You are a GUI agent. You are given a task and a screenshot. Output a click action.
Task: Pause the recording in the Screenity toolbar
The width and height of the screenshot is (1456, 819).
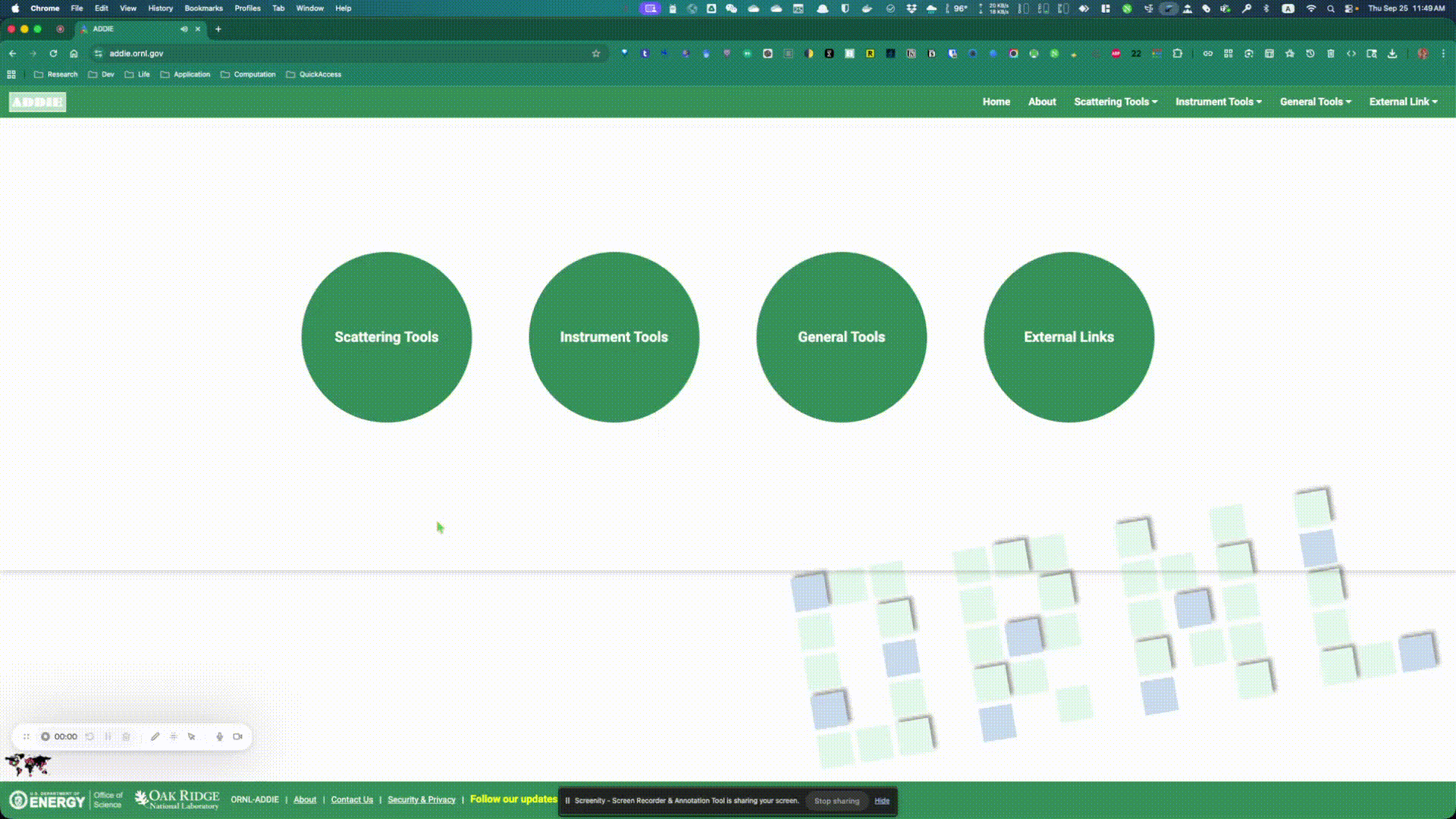coord(108,736)
